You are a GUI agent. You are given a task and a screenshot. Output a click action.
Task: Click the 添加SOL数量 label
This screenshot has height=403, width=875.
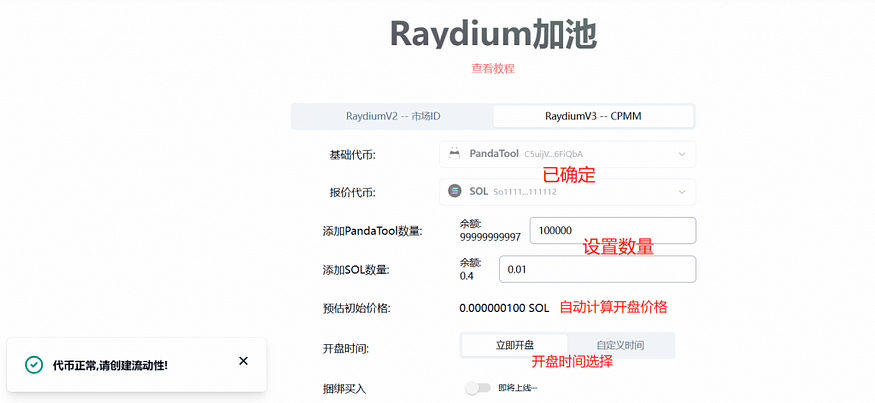point(355,270)
